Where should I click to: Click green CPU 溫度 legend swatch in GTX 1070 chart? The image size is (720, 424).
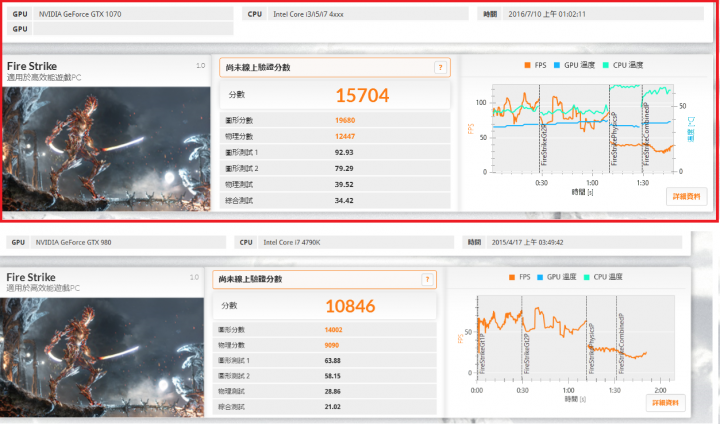605,65
